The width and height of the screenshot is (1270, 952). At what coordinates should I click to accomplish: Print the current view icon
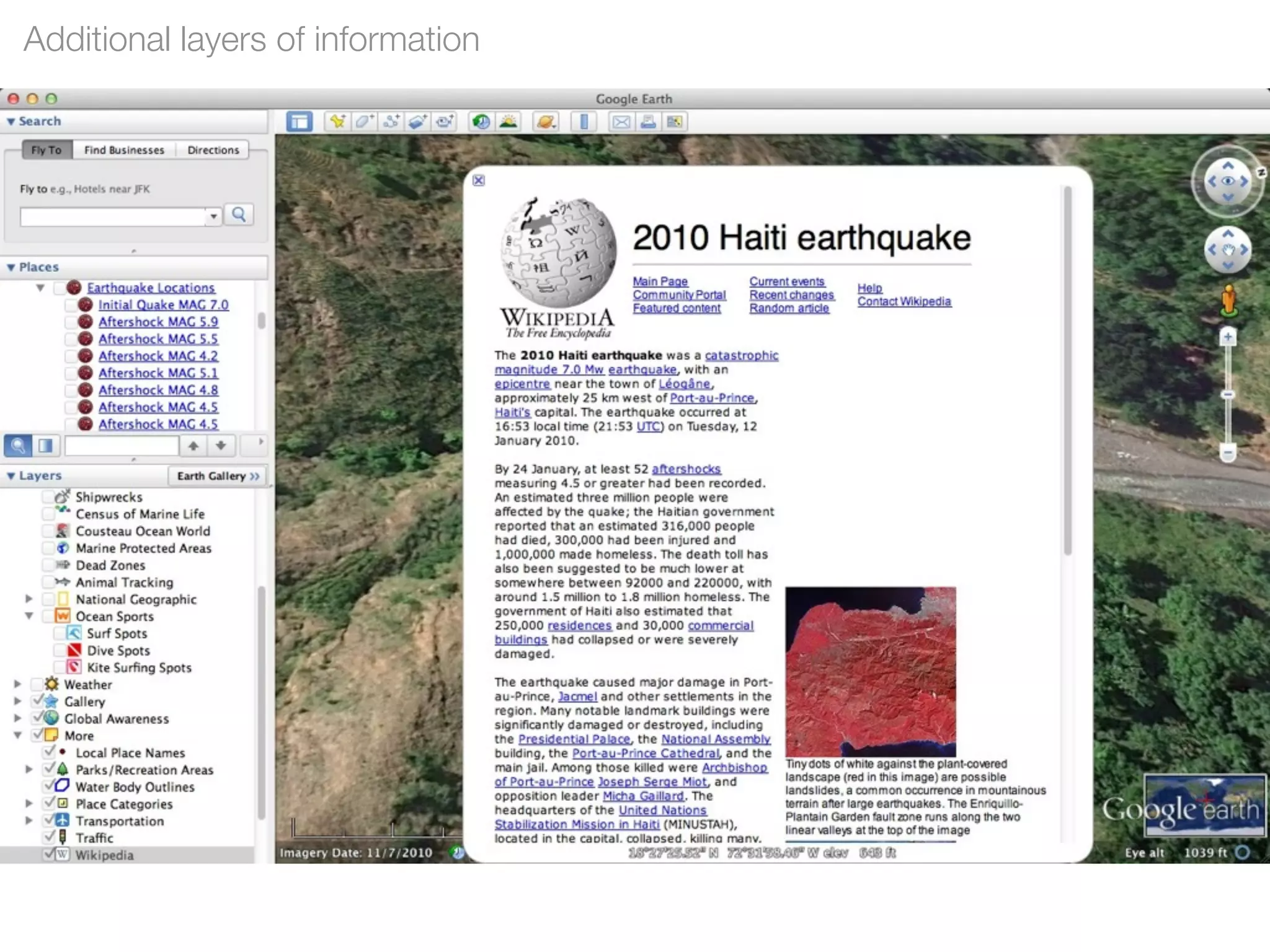point(648,121)
